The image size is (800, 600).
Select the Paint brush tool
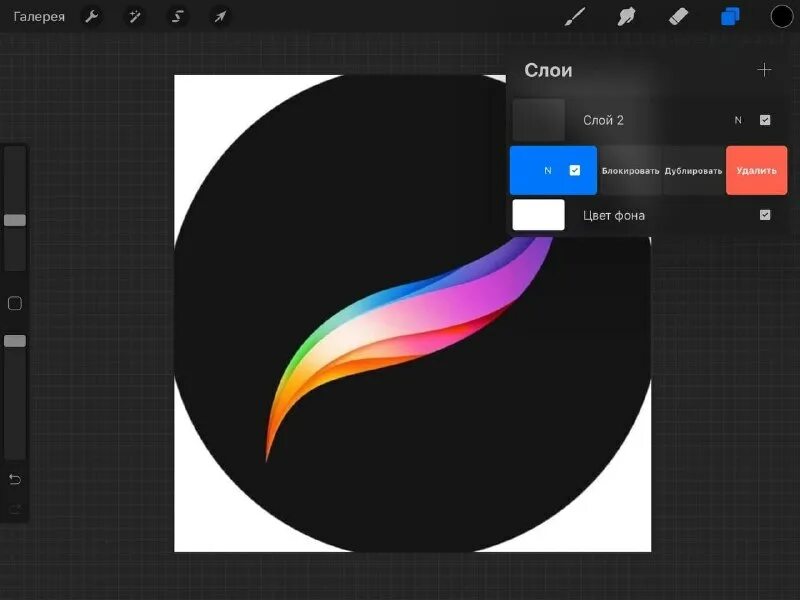(575, 16)
